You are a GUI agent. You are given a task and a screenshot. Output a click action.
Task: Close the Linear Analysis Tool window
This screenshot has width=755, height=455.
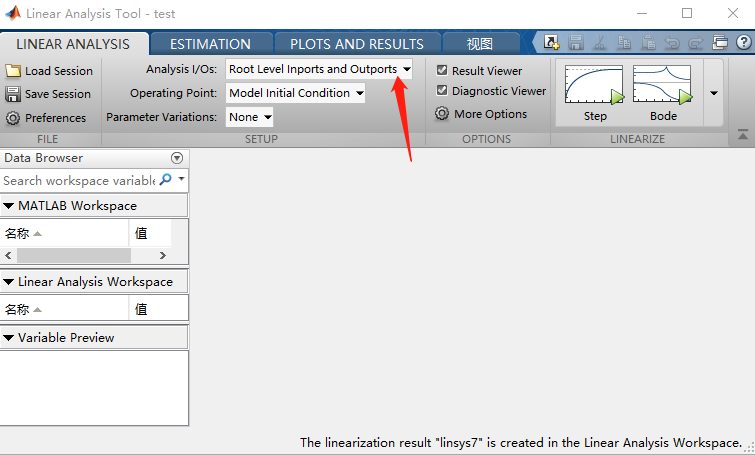pos(733,13)
